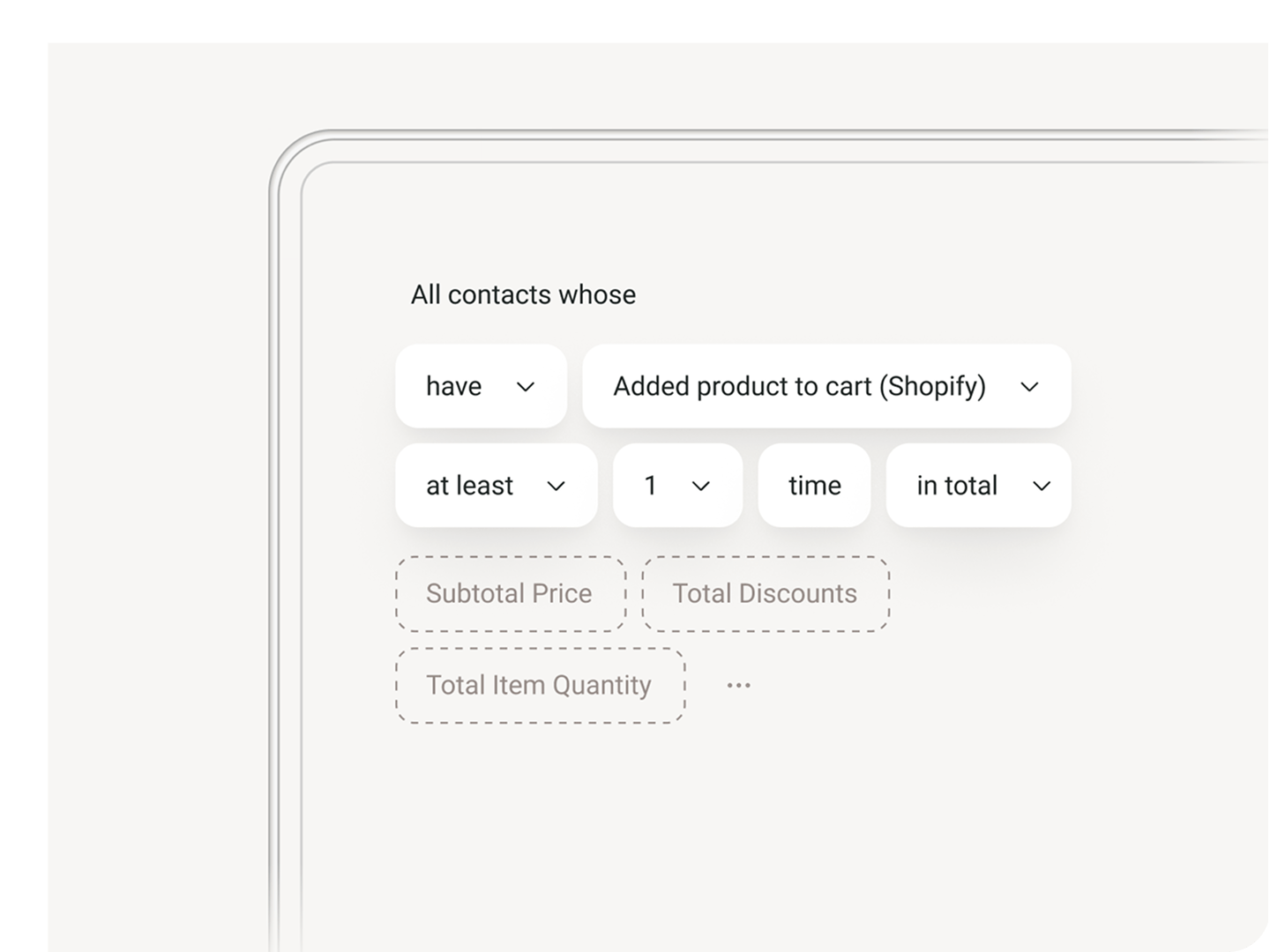Click the chevron beside "Added product to cart (Shopify)"
The width and height of the screenshot is (1270, 952).
(x=1029, y=387)
